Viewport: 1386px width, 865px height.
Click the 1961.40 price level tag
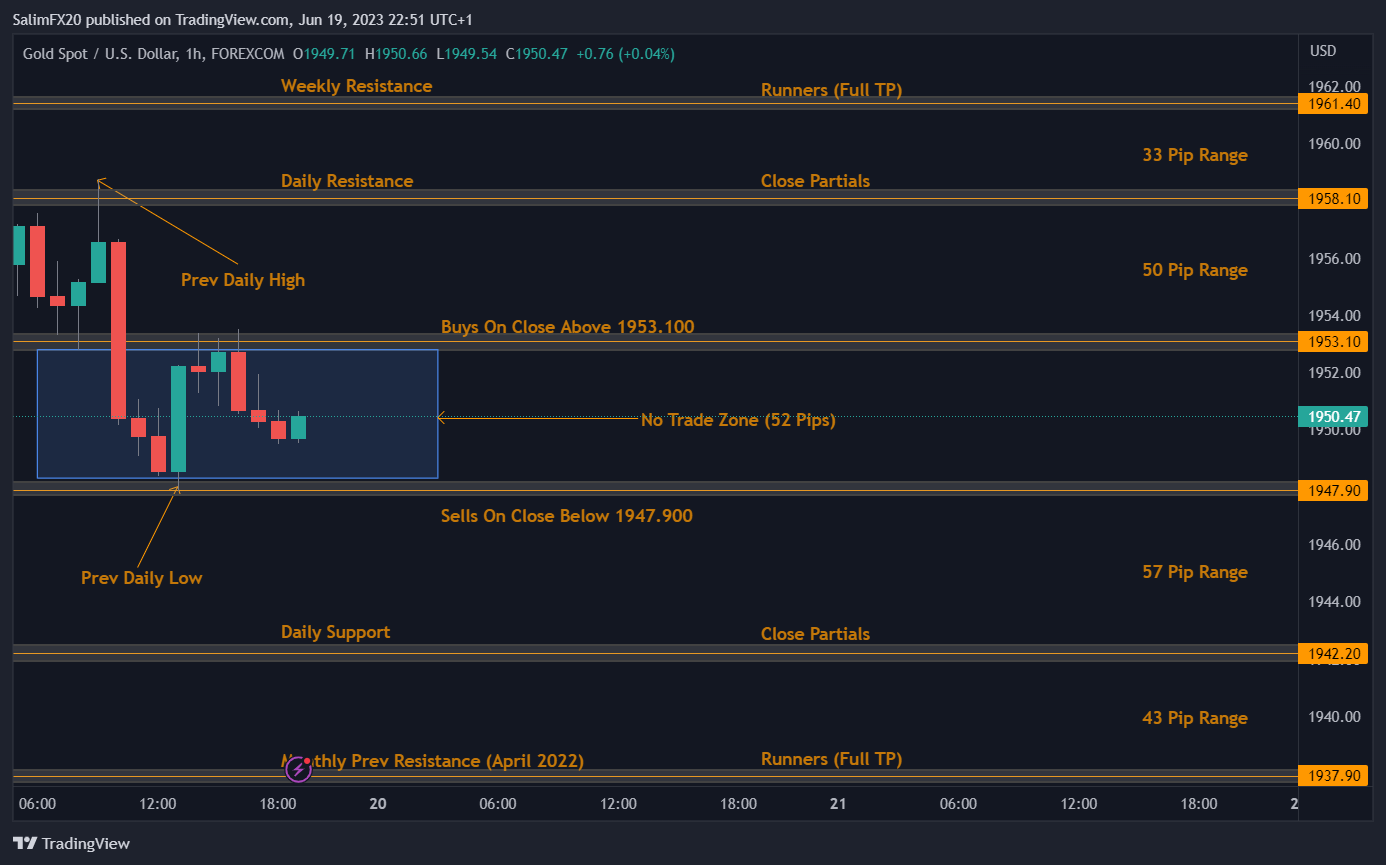coord(1332,103)
